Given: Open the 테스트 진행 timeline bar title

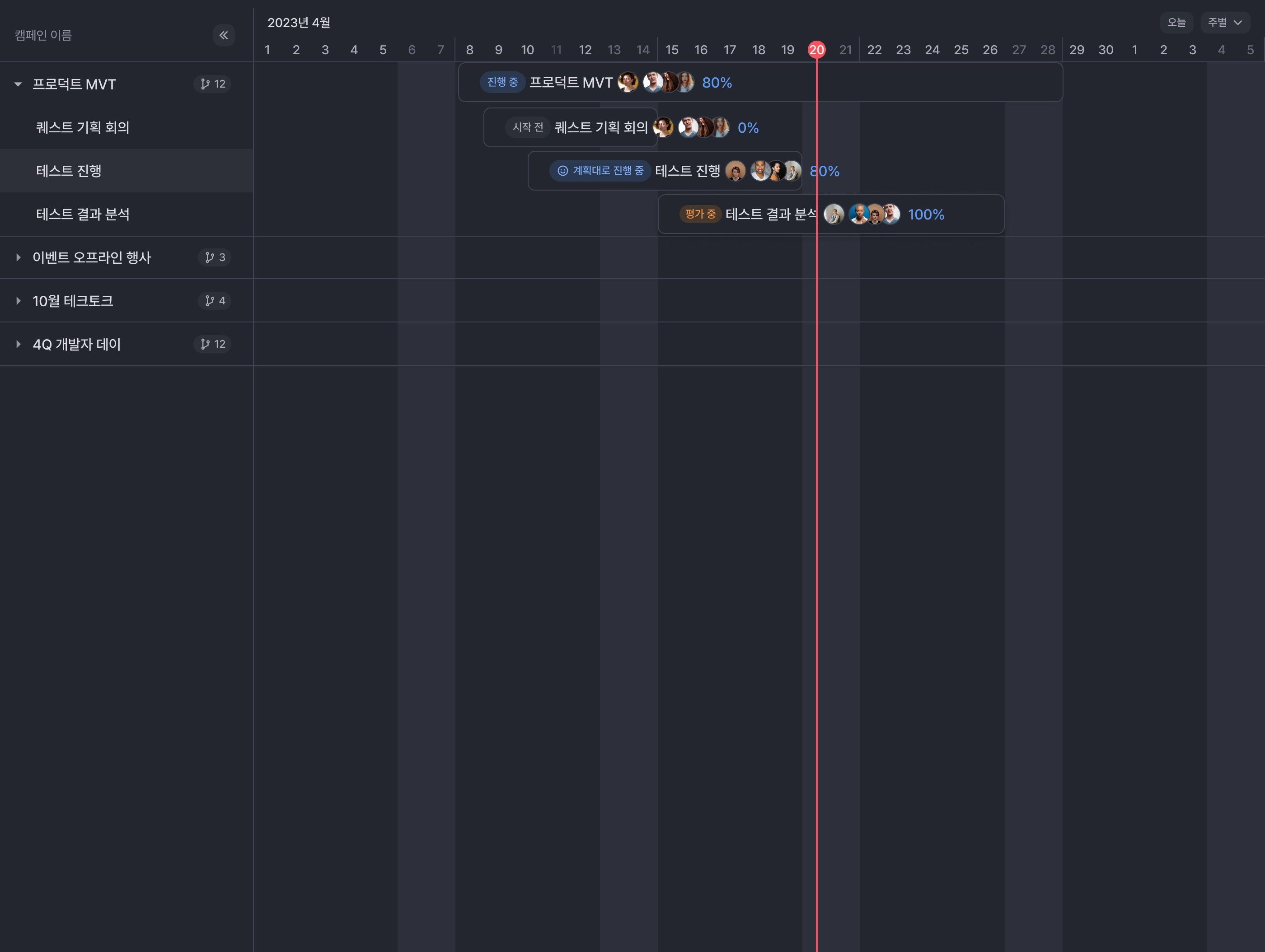Looking at the screenshot, I should click(x=688, y=170).
